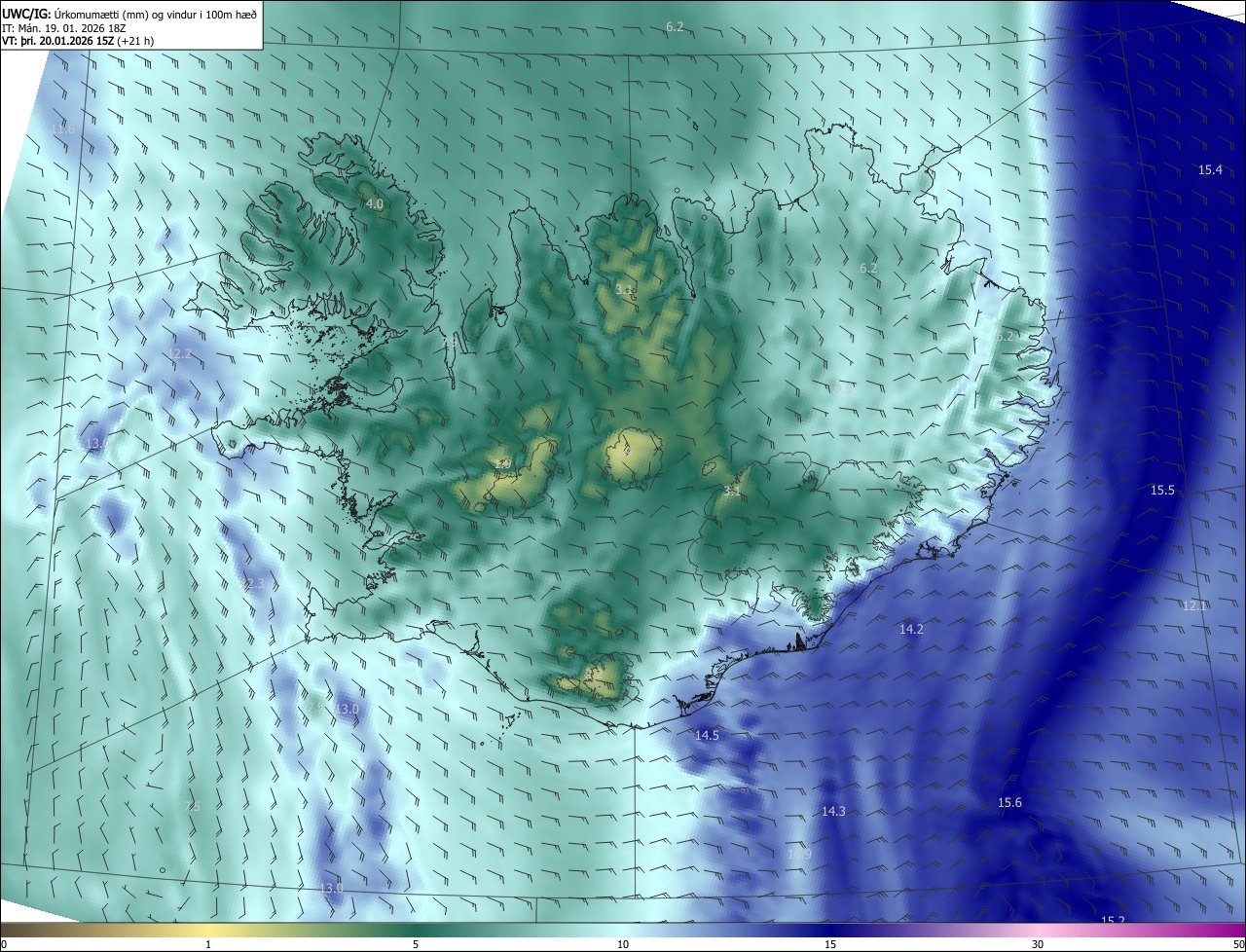Click the 15.5 value label on the map

1162,490
